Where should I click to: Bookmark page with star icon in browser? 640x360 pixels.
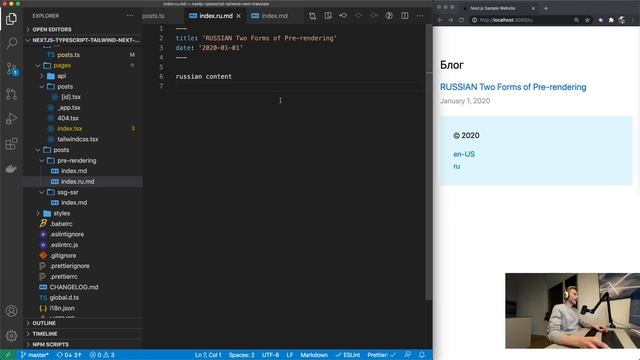pyautogui.click(x=587, y=20)
